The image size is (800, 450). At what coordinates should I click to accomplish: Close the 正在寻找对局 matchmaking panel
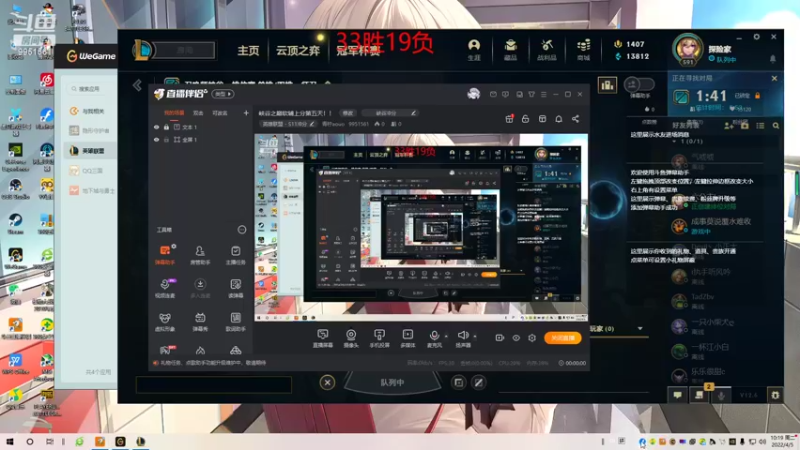point(774,79)
